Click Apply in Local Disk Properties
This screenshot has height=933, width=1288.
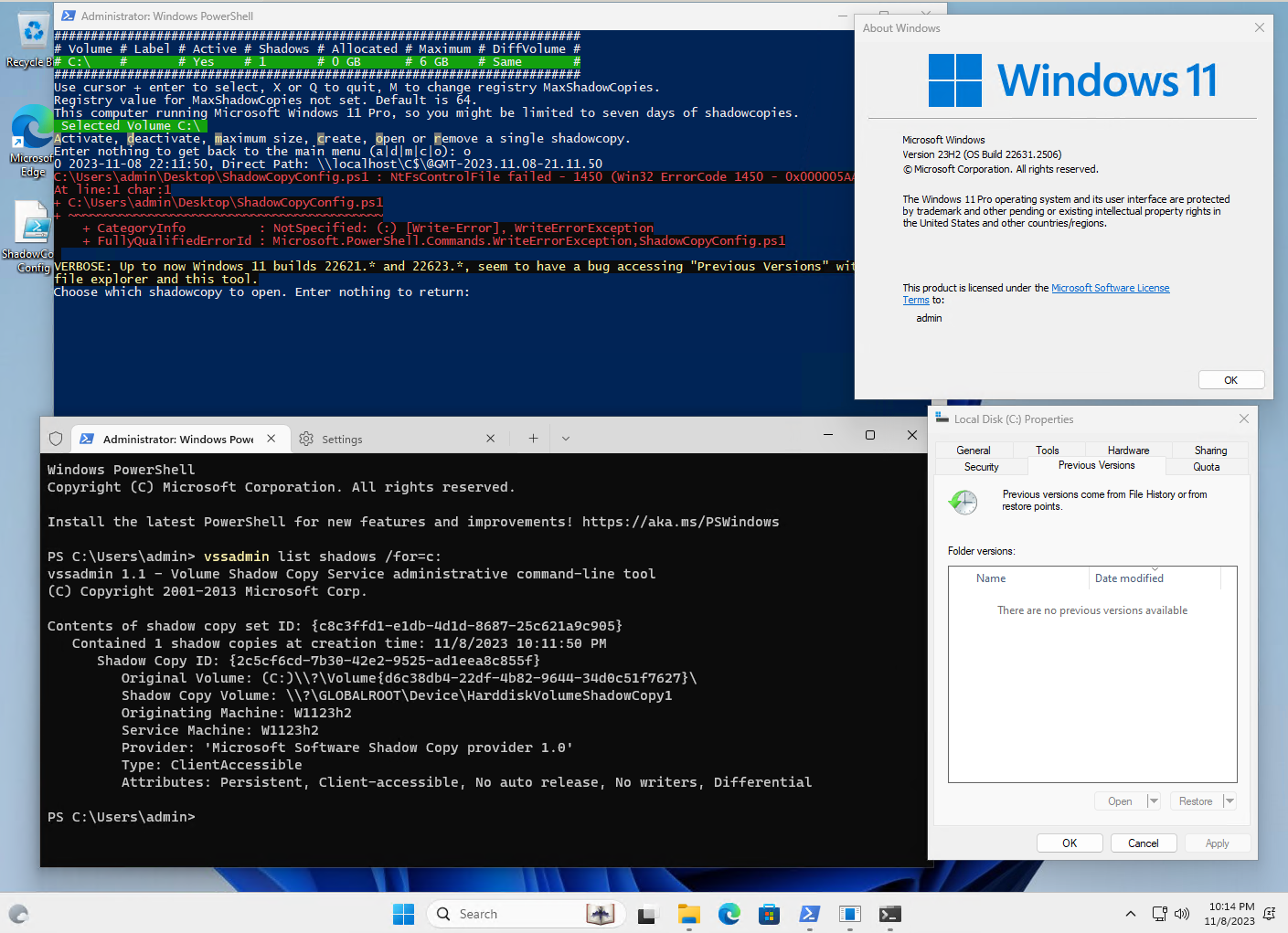pos(1218,843)
